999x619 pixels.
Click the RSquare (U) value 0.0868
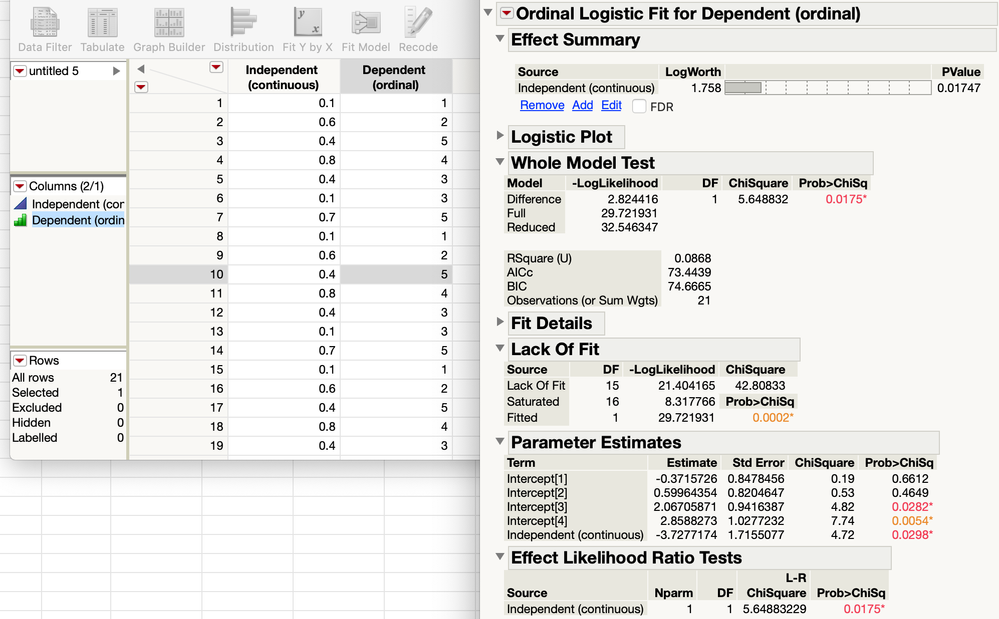[x=693, y=259]
